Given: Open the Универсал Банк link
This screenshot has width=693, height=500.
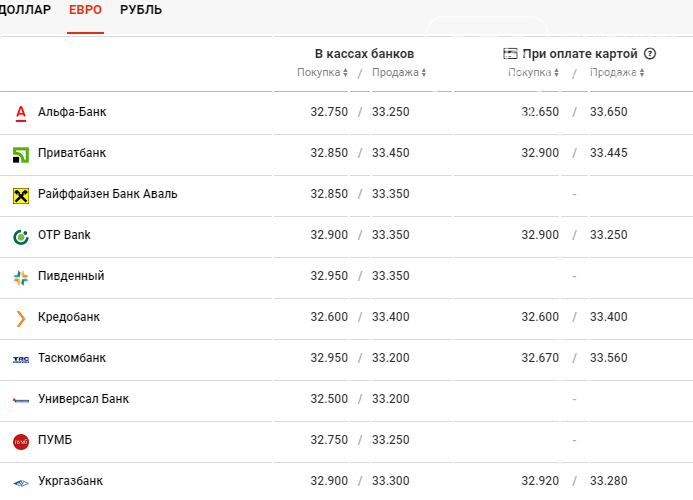Looking at the screenshot, I should pos(84,399).
